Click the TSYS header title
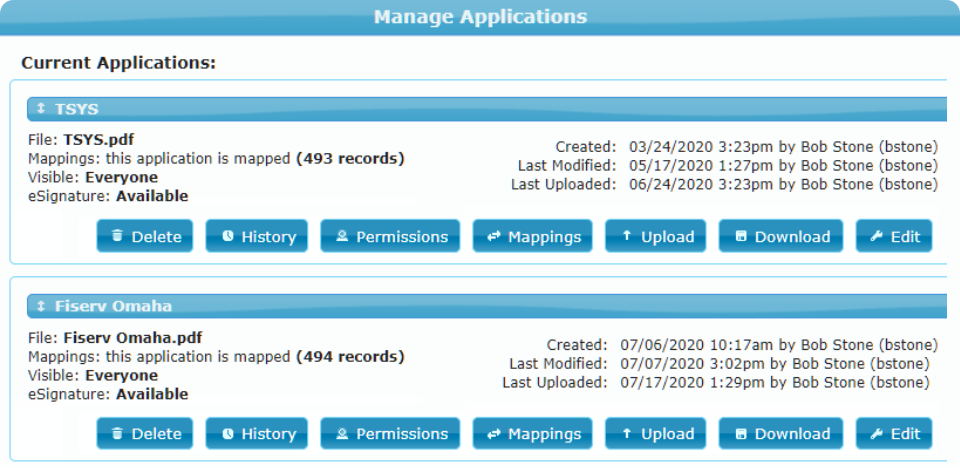960x468 pixels. (77, 109)
